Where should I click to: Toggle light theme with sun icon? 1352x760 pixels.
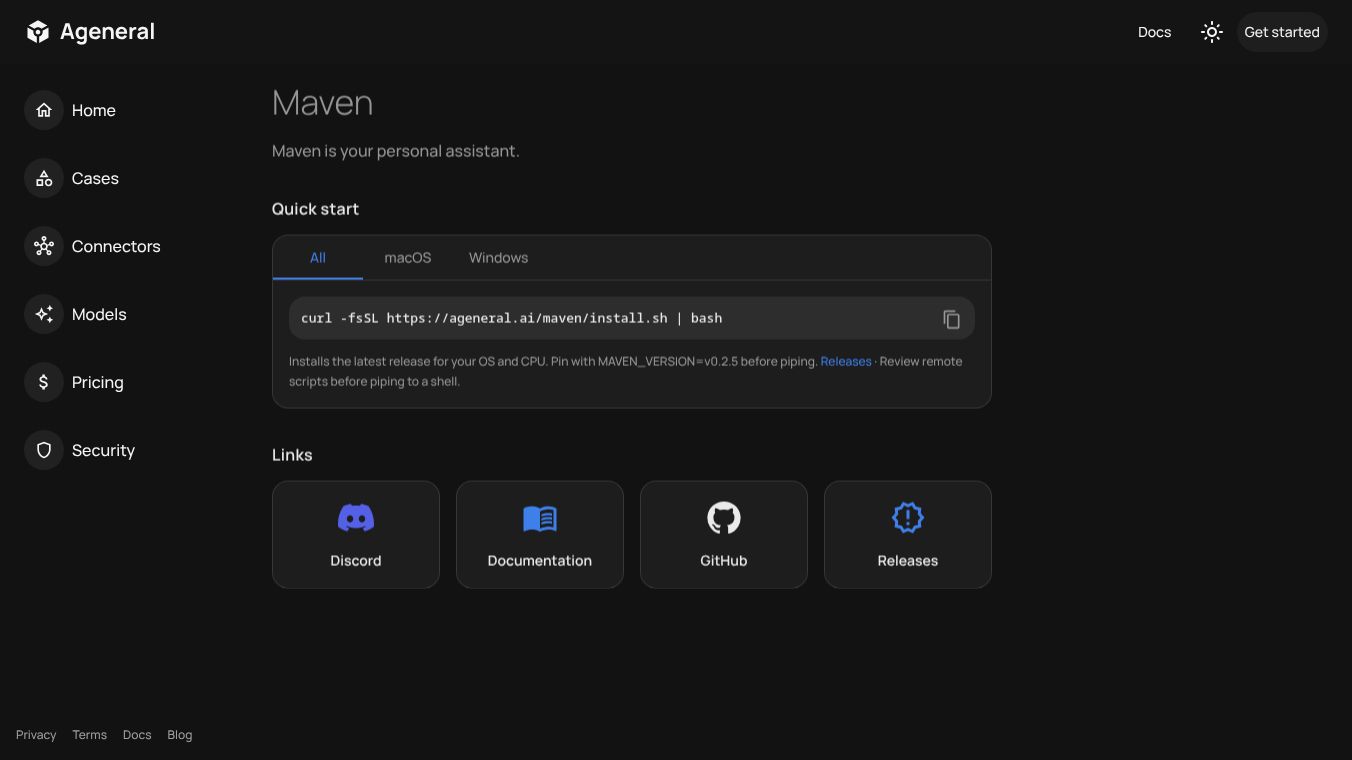pyautogui.click(x=1212, y=32)
